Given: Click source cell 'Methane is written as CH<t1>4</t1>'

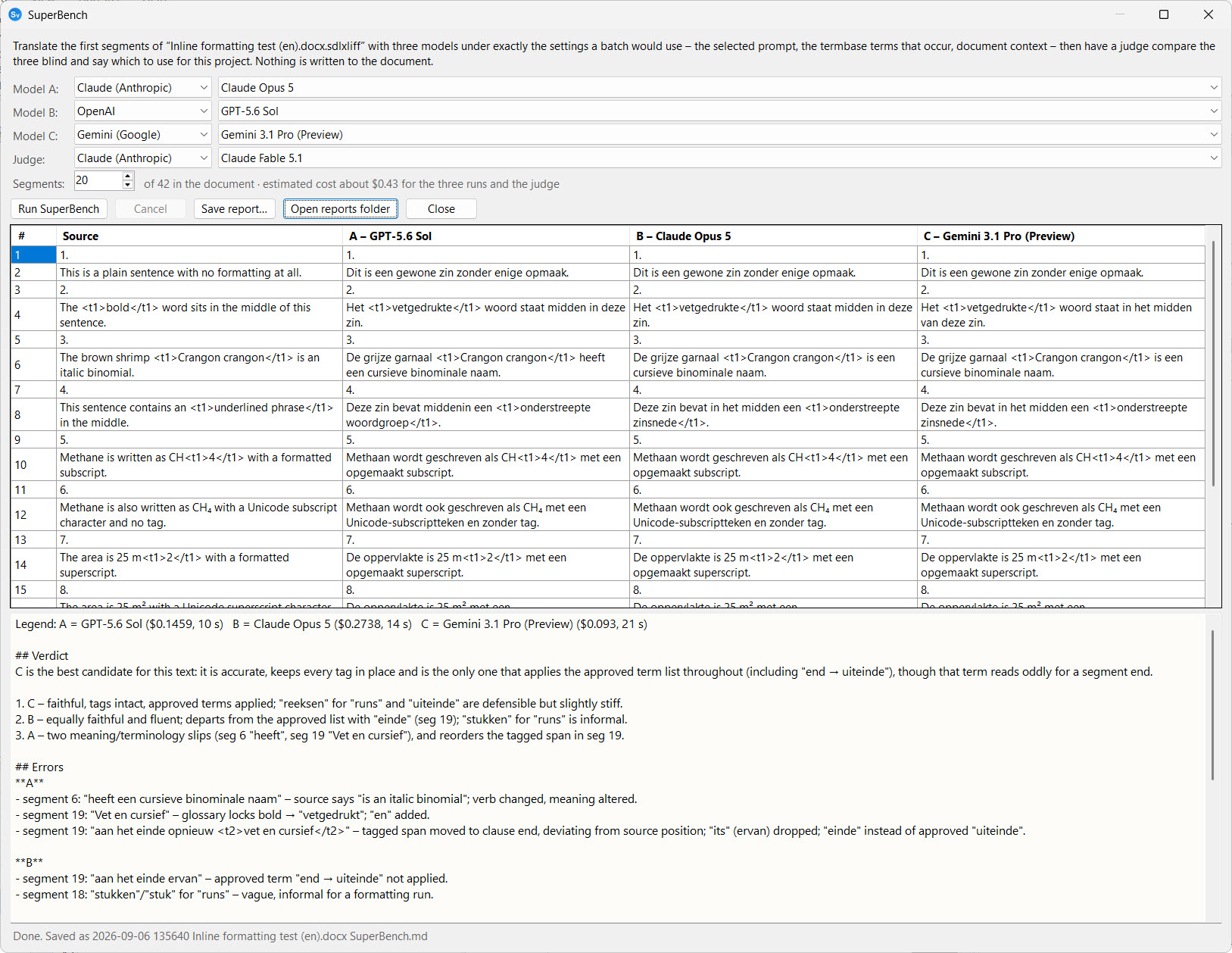Looking at the screenshot, I should click(199, 465).
